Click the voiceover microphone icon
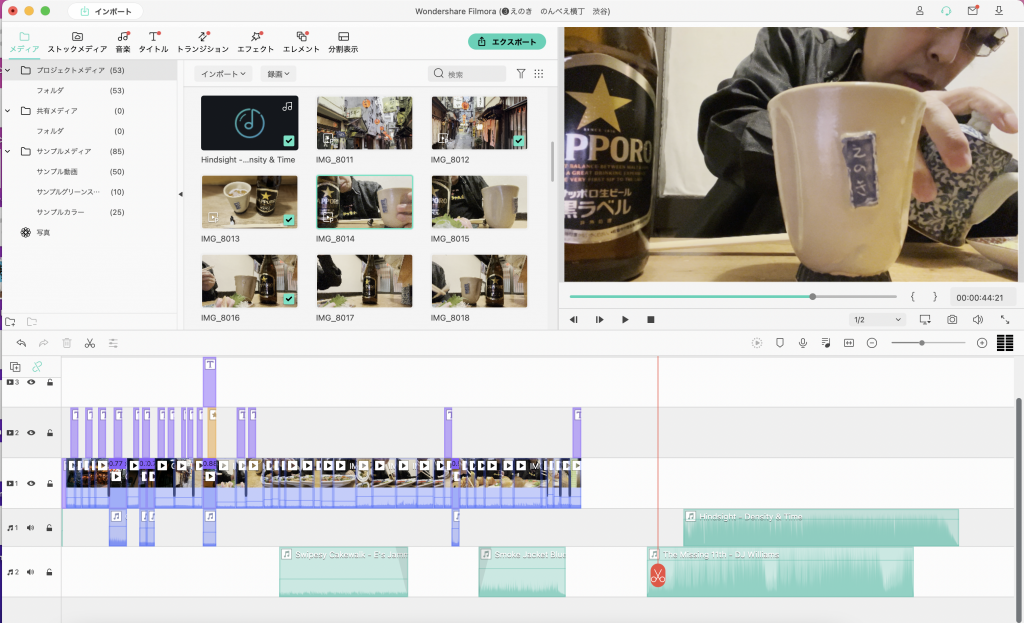The width and height of the screenshot is (1024, 623). (803, 343)
